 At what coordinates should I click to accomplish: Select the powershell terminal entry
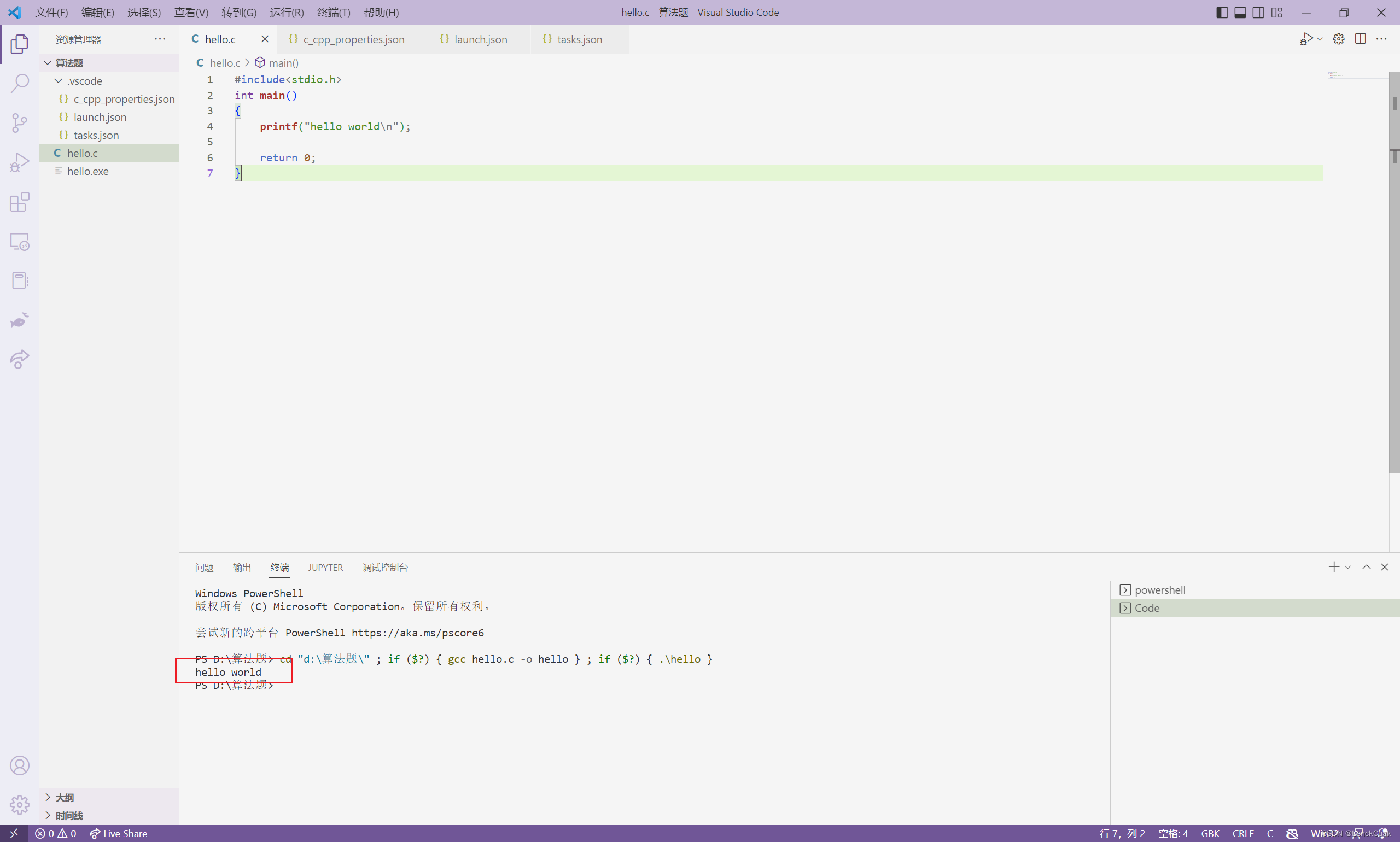coord(1159,589)
